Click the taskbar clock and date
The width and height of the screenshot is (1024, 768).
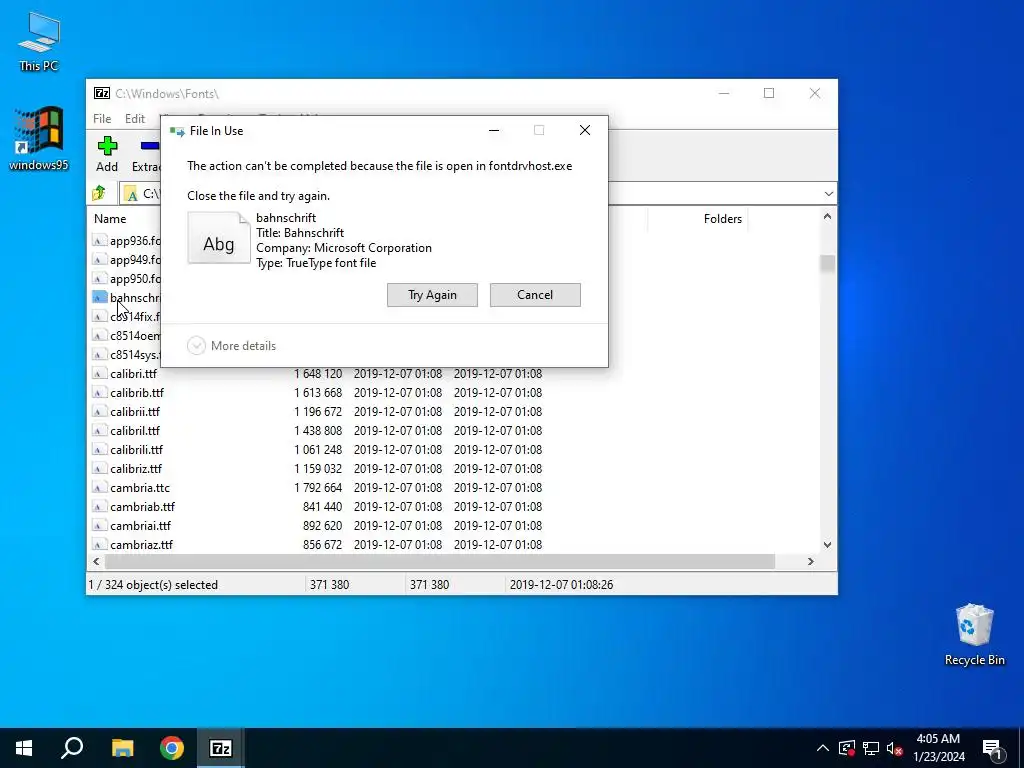(x=939, y=748)
